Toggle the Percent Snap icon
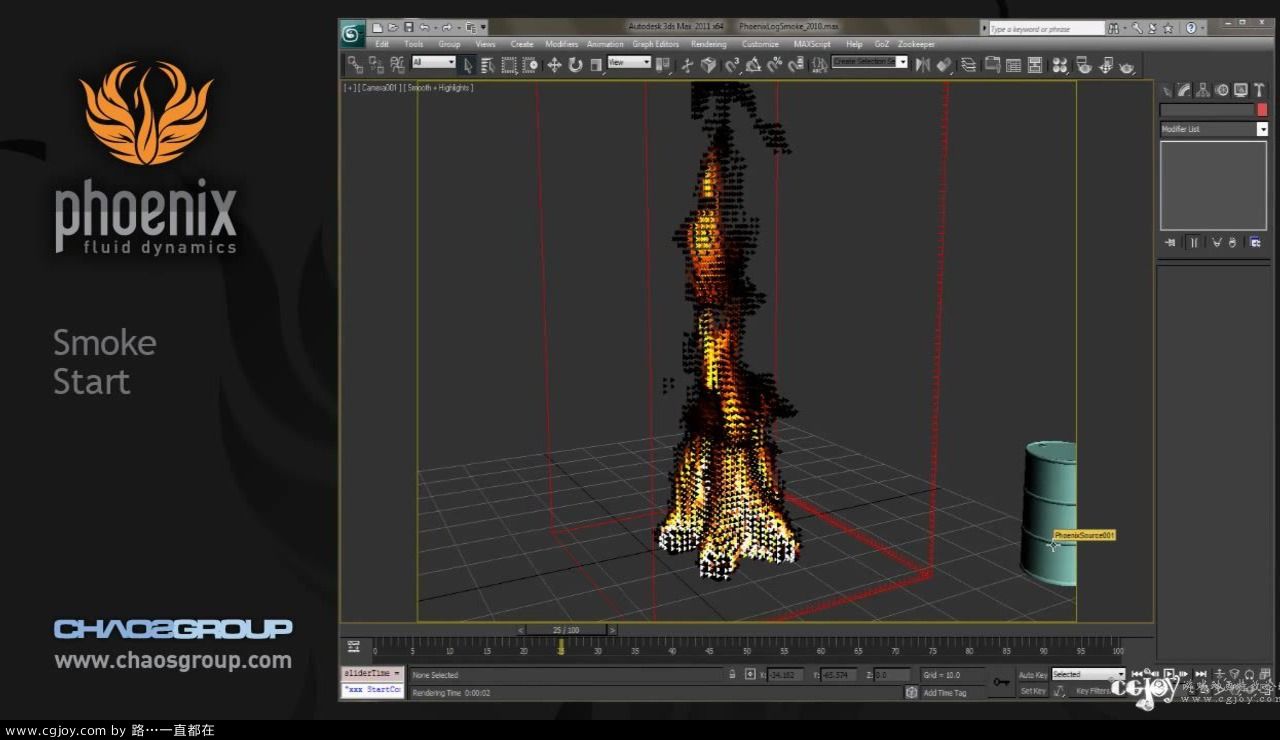Viewport: 1280px width, 740px height. 774,65
